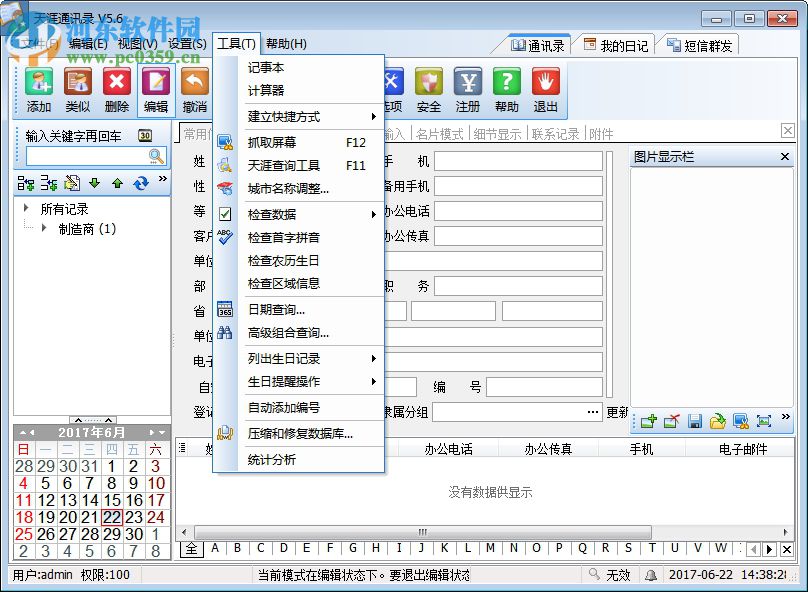Add an image using the add picture icon
This screenshot has height=592, width=808.
[x=648, y=421]
